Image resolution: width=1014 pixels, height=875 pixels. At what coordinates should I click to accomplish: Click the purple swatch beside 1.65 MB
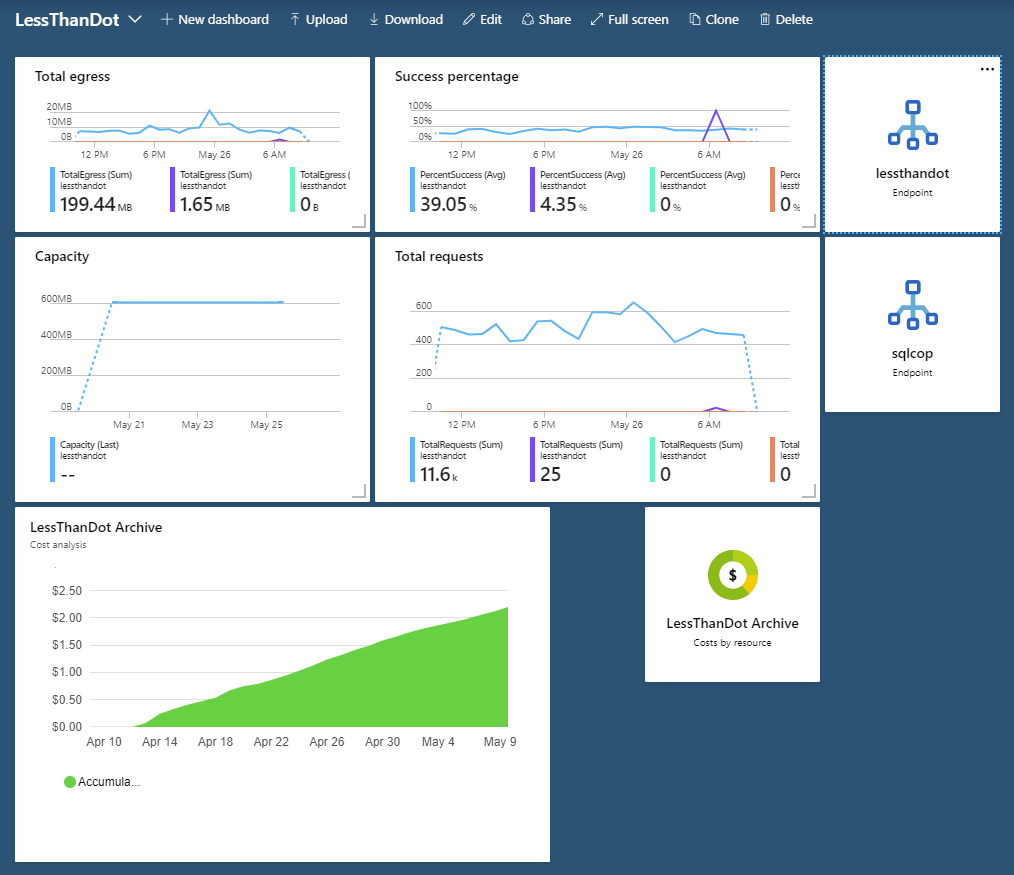click(172, 189)
